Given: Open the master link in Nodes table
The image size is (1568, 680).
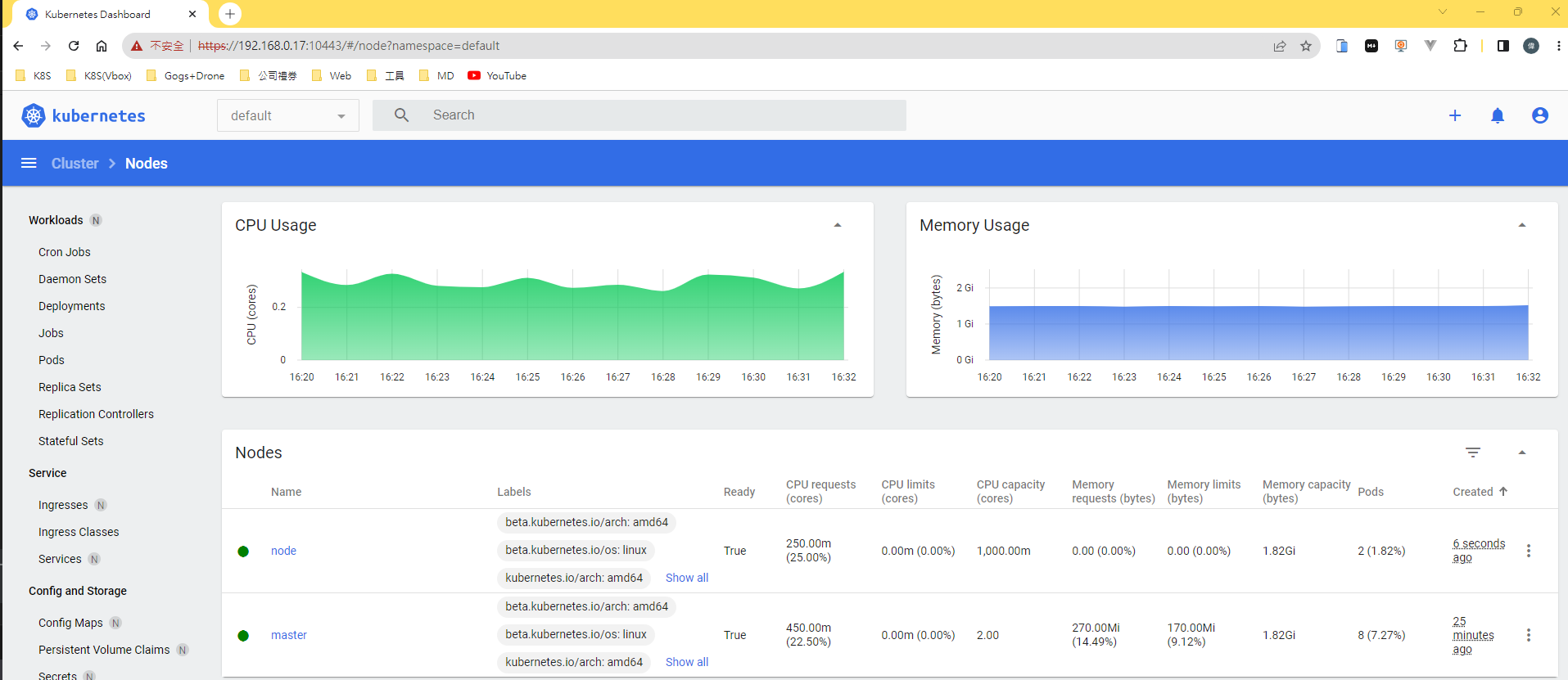Looking at the screenshot, I should click(289, 635).
